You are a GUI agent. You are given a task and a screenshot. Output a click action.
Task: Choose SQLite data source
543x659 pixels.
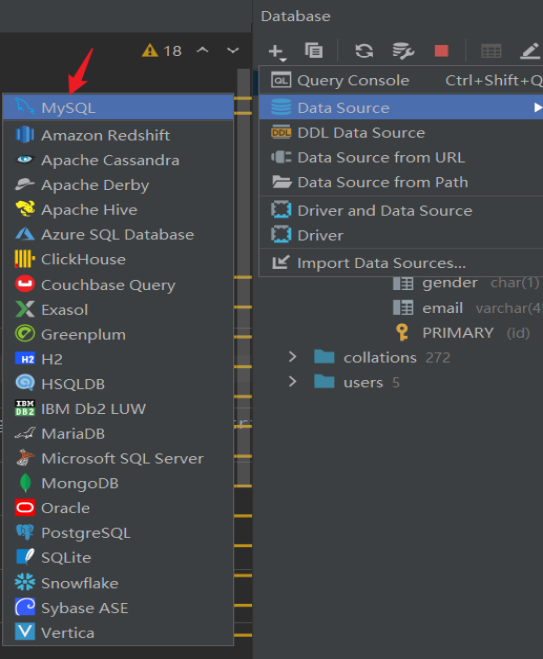click(118, 558)
